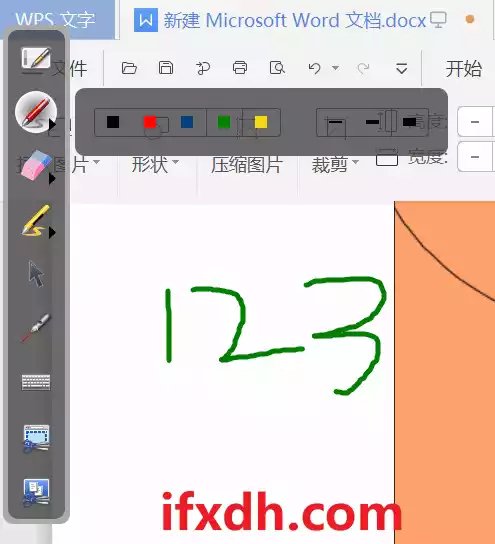Click the 压缩图片 button
This screenshot has height=544, width=495.
(247, 164)
